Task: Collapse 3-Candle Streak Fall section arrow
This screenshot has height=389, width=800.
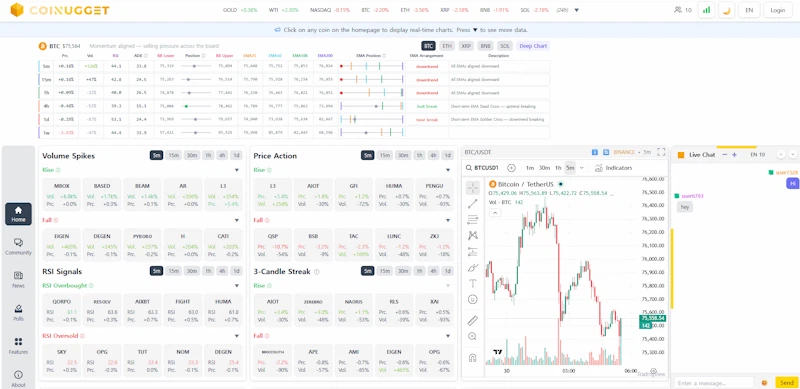Action: click(x=448, y=336)
